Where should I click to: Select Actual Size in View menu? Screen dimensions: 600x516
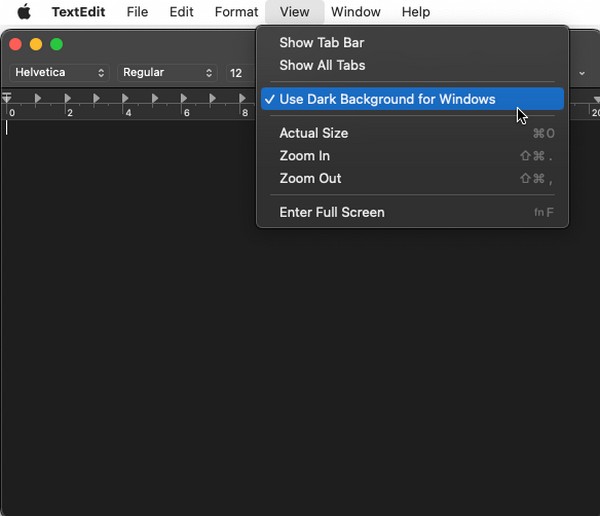click(x=412, y=133)
